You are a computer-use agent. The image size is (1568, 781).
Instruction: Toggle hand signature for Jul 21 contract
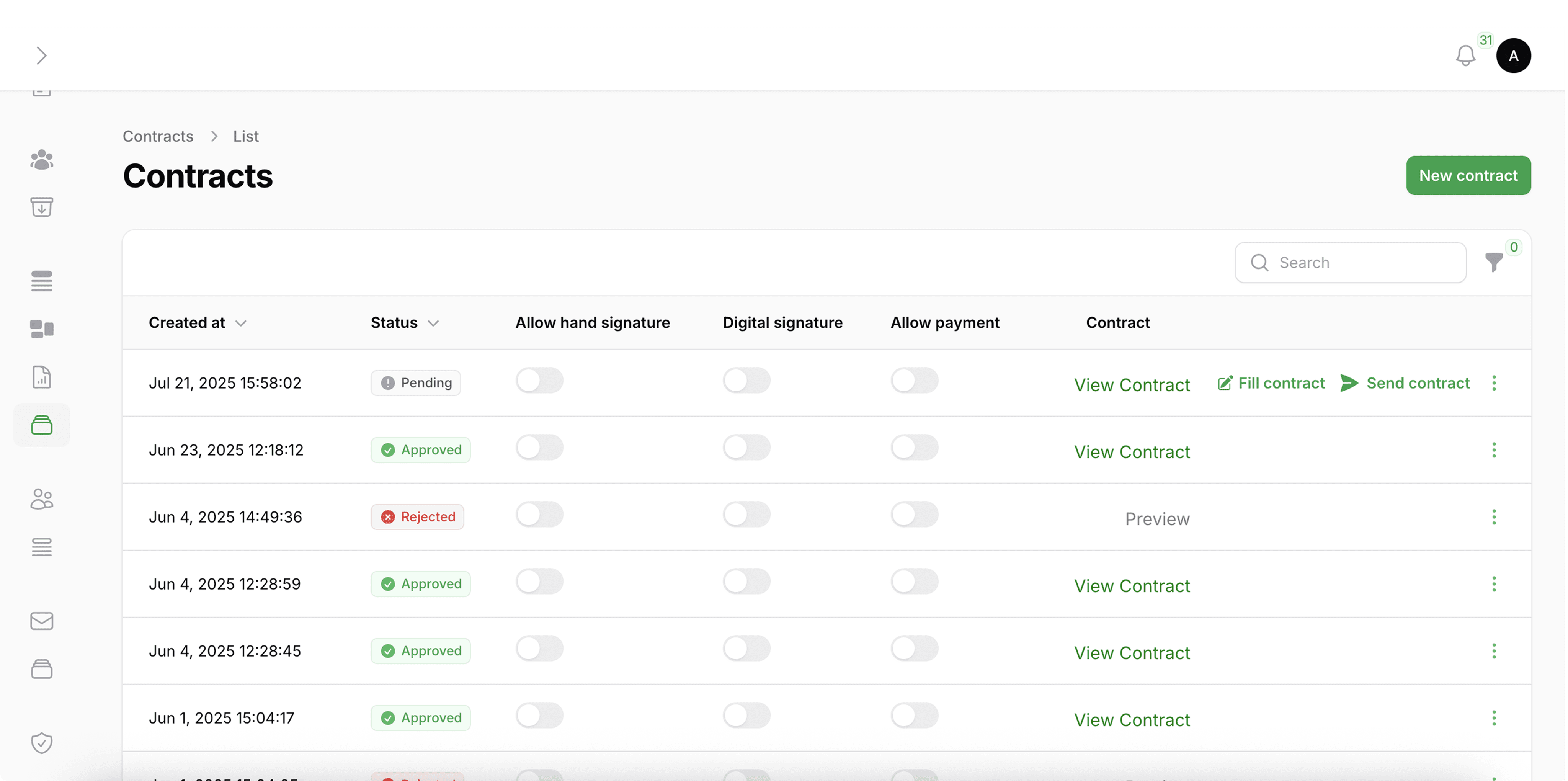[x=539, y=381]
